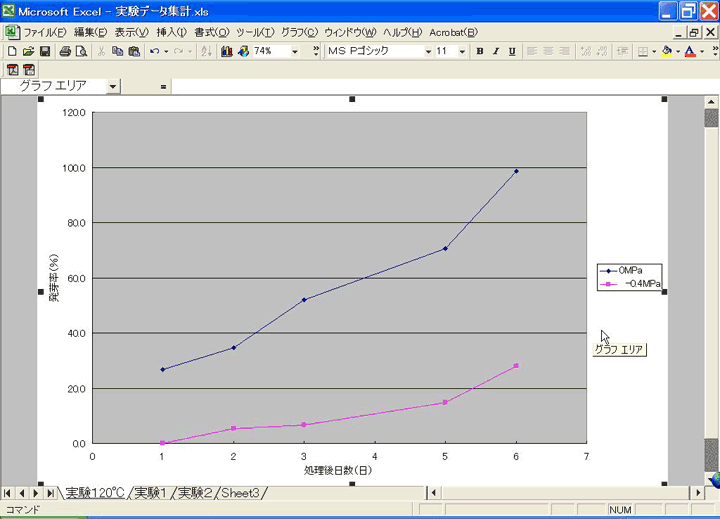Click the Print icon
The image size is (720, 519).
pos(63,51)
